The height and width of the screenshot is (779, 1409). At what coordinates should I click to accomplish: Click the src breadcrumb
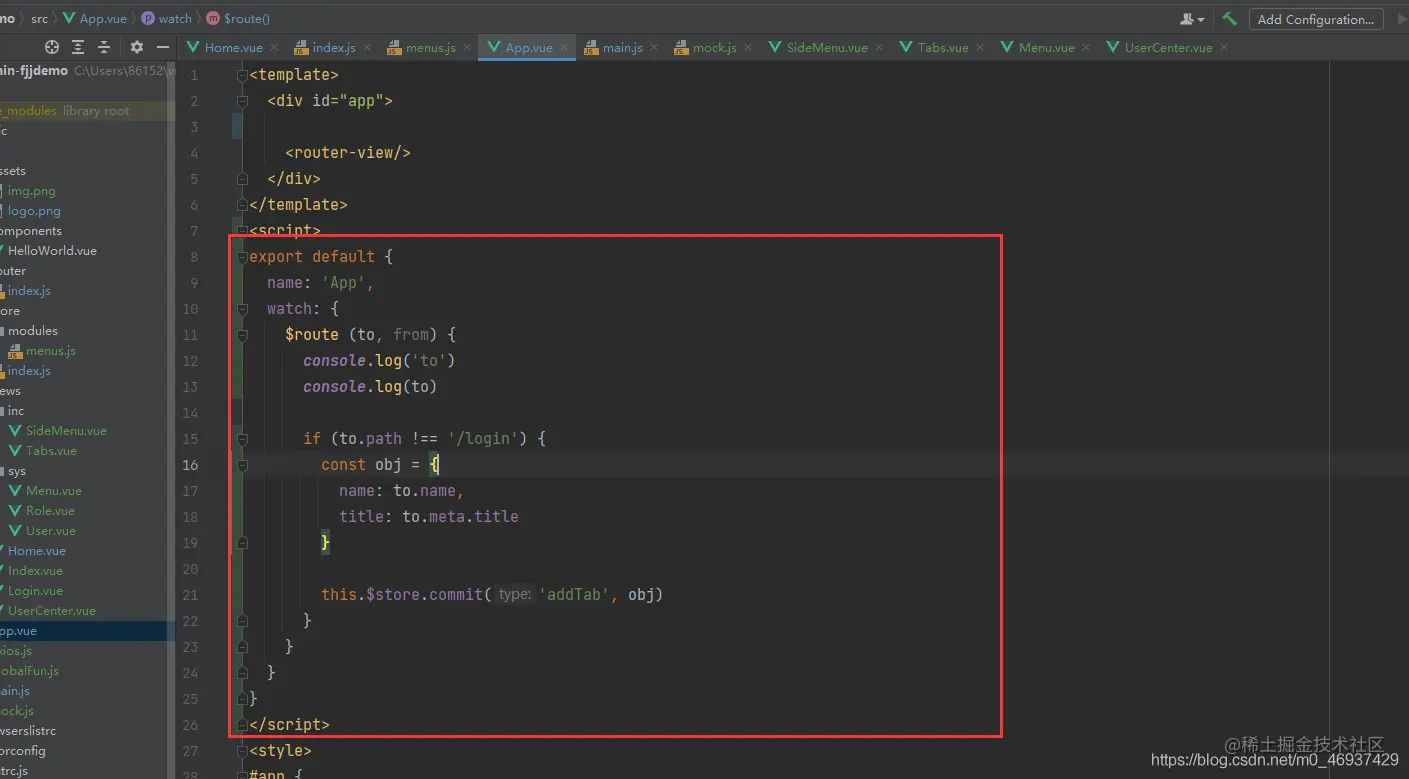[x=39, y=19]
